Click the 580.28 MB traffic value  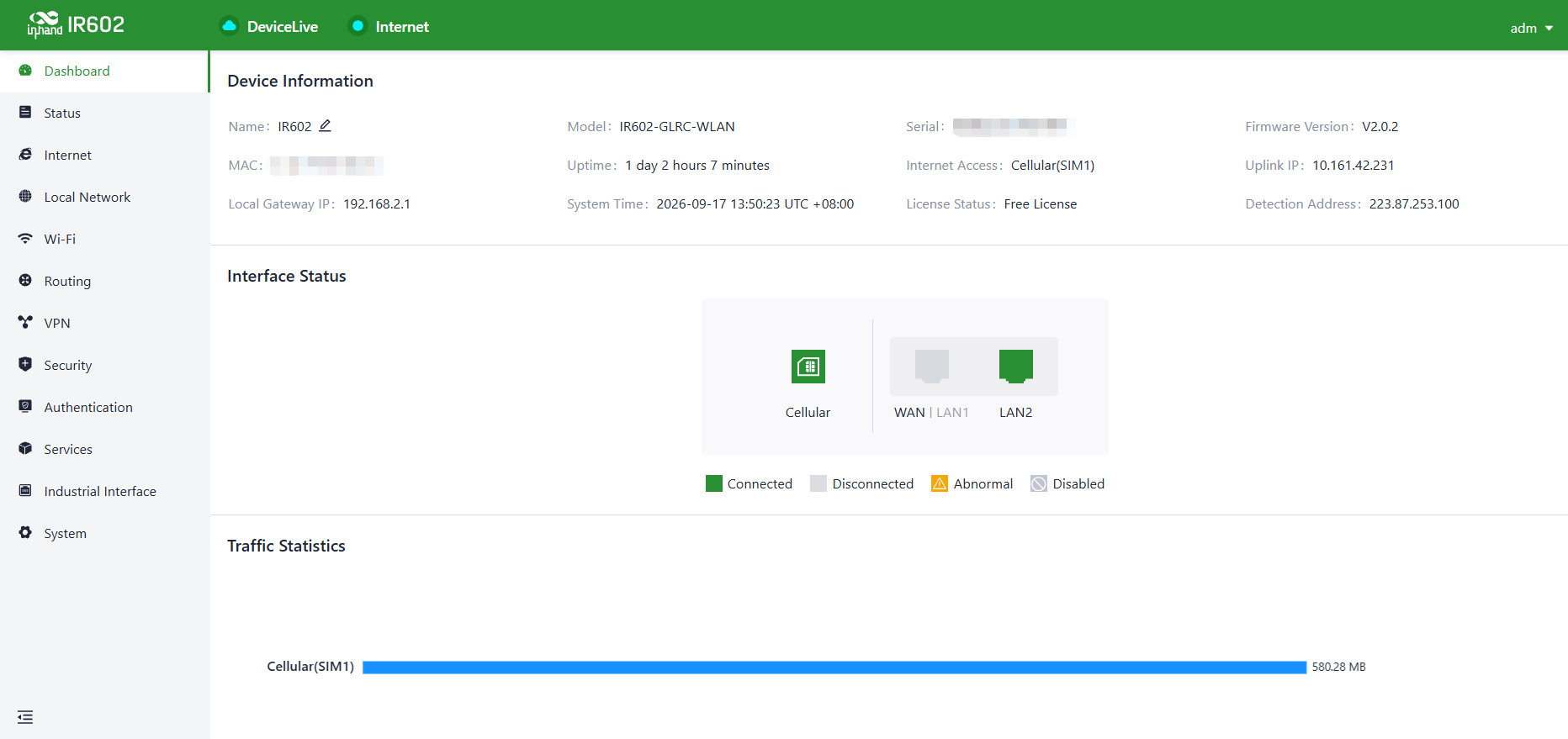(x=1339, y=667)
